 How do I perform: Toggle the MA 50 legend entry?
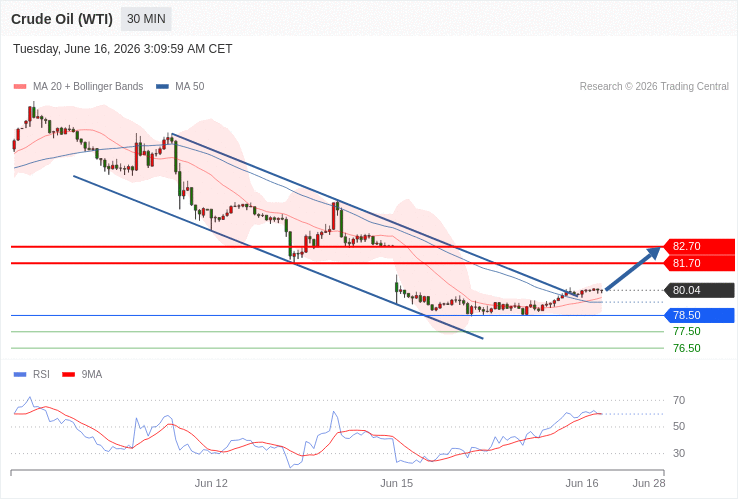tap(180, 87)
